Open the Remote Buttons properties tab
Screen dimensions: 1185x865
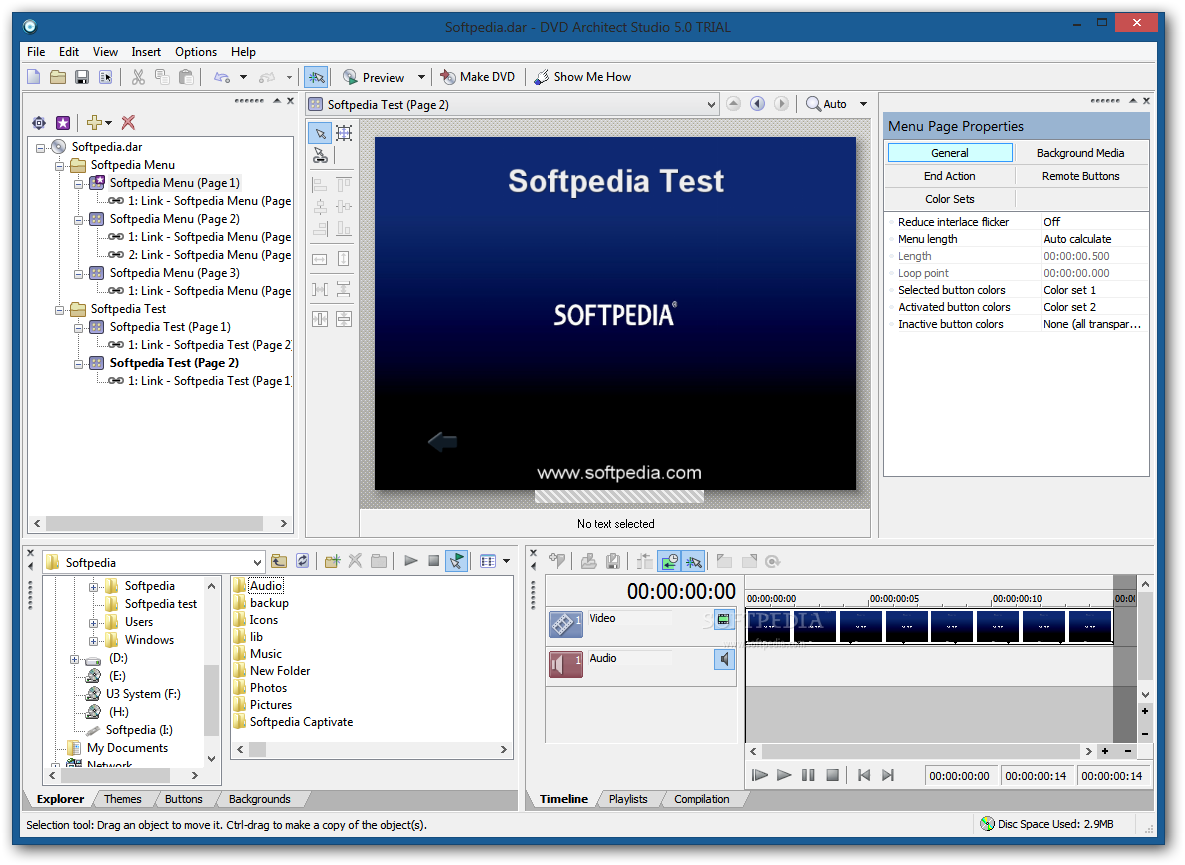click(x=1080, y=176)
